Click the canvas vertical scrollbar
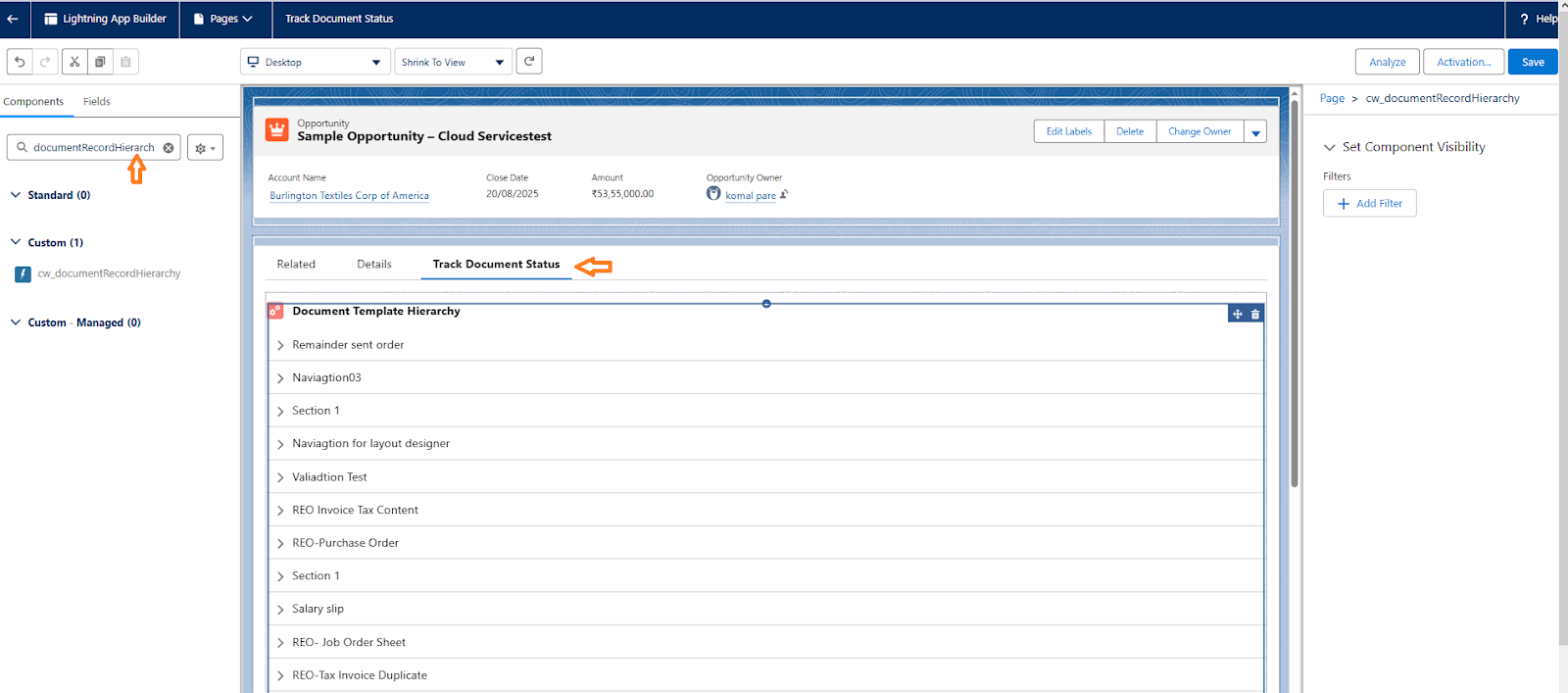 coord(1295,294)
